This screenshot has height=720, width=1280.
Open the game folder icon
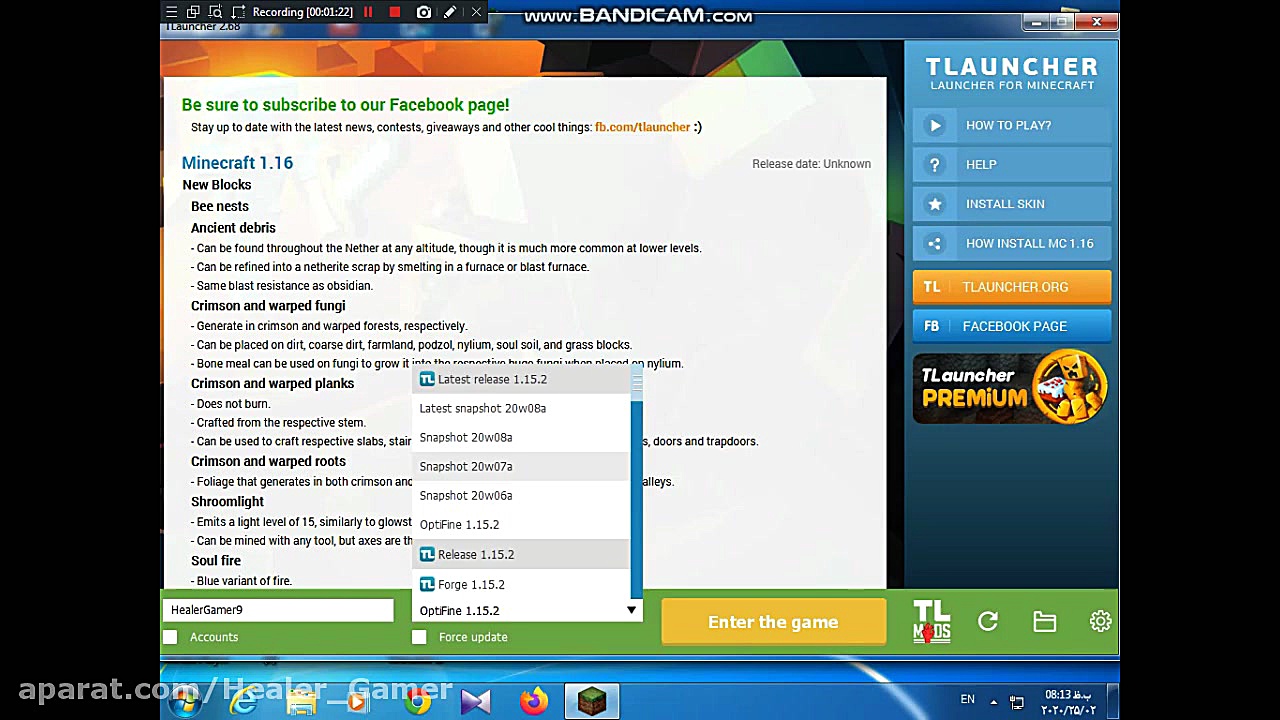pos(1044,622)
